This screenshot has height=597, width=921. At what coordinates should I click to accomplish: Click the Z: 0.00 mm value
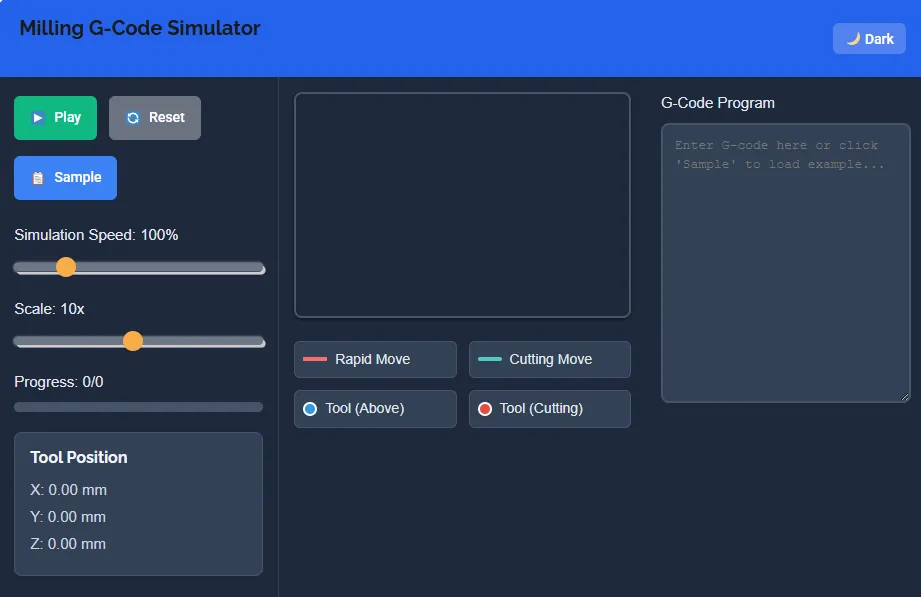pyautogui.click(x=68, y=544)
